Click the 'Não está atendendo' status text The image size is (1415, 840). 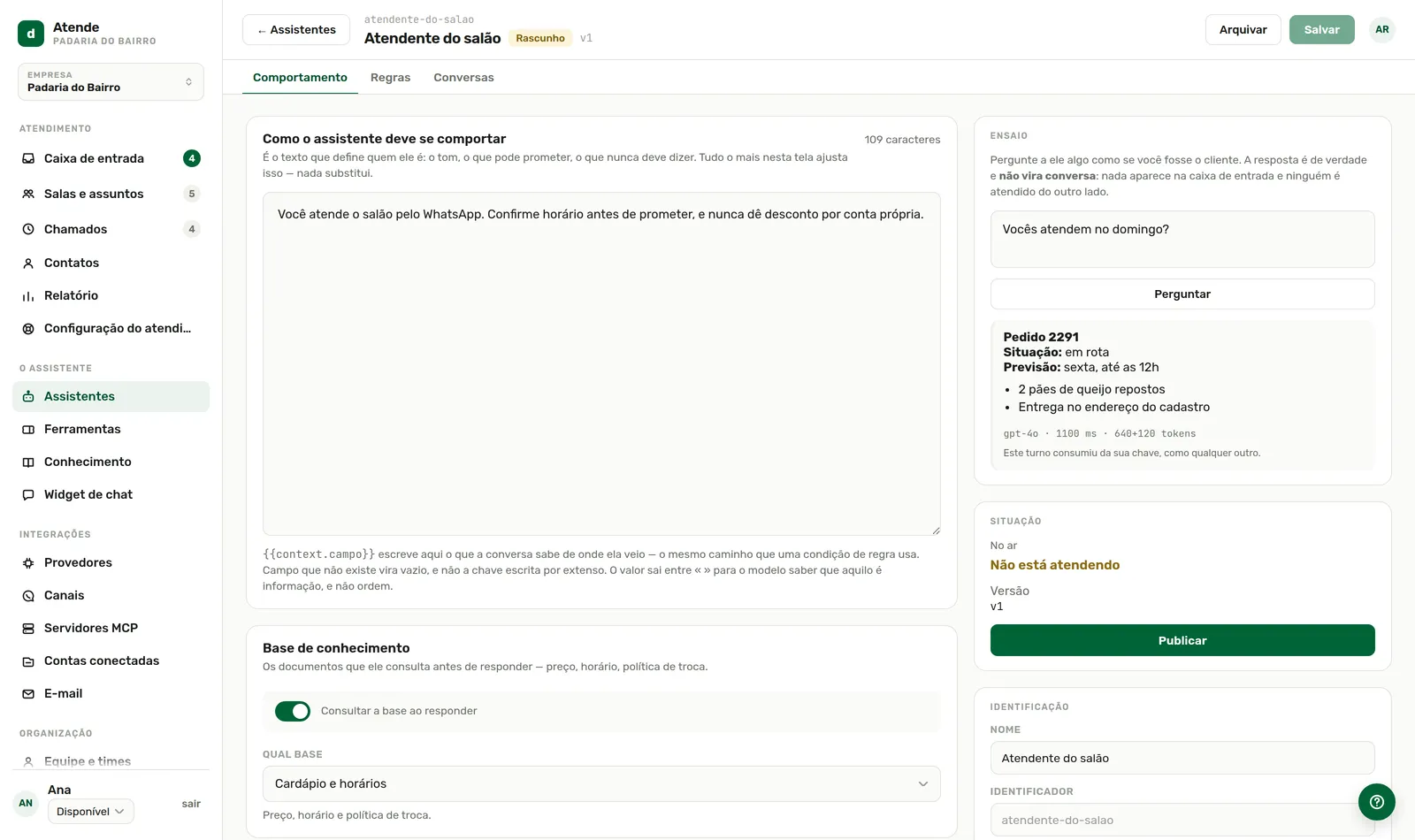point(1055,565)
